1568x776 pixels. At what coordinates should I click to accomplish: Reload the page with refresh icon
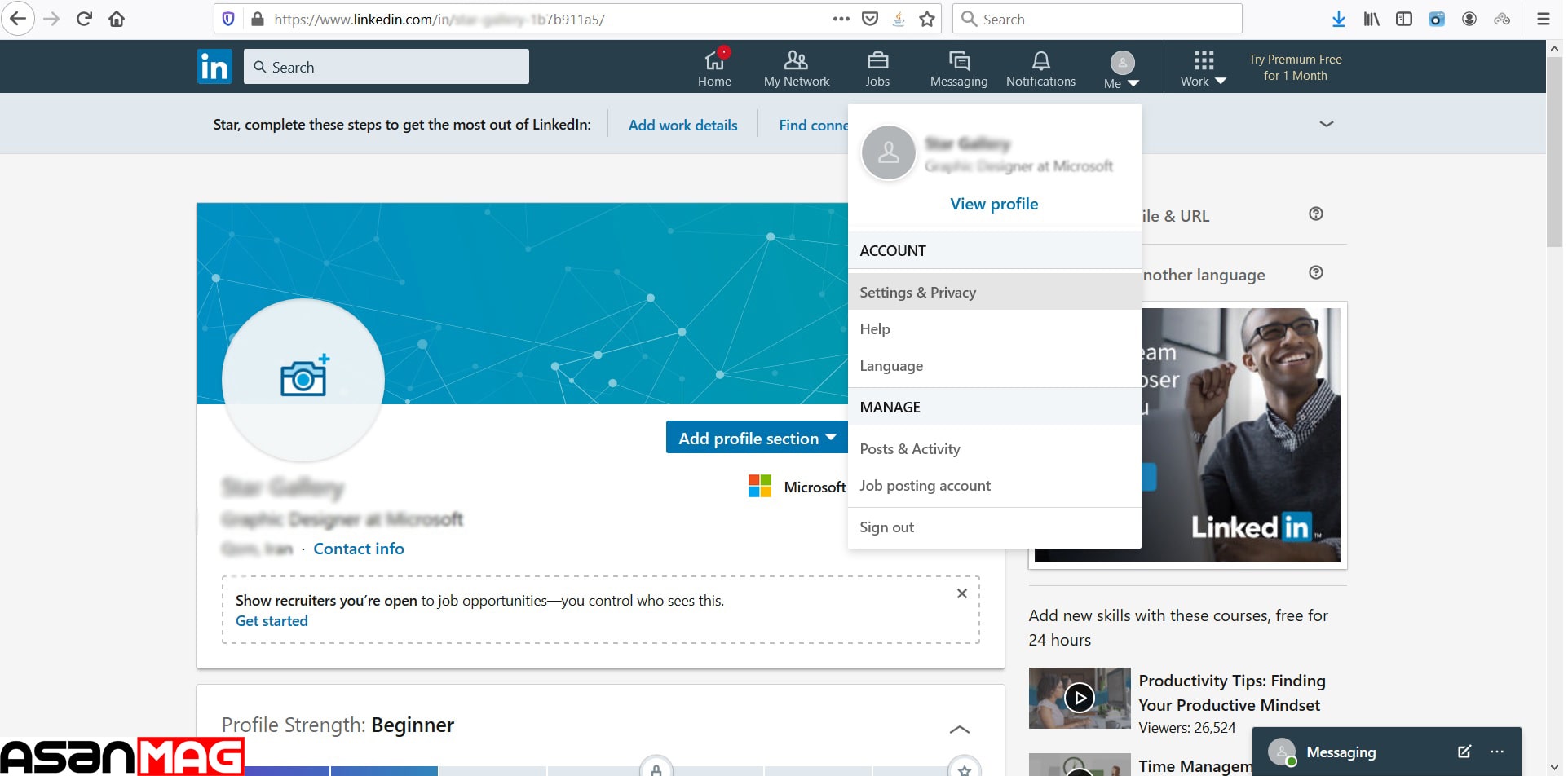[x=84, y=19]
